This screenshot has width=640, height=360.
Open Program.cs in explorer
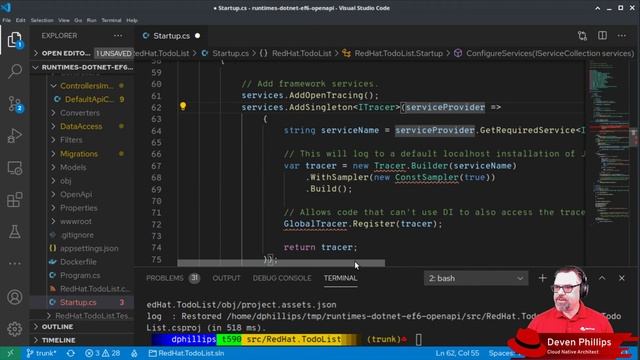click(80, 275)
